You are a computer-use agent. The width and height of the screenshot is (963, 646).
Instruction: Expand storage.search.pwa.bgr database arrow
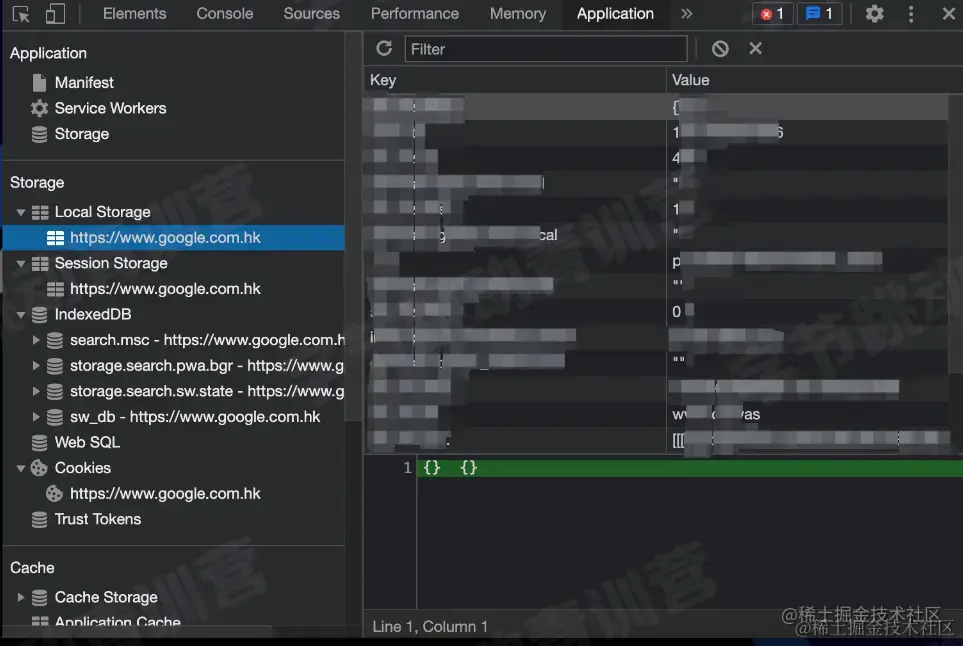point(36,365)
